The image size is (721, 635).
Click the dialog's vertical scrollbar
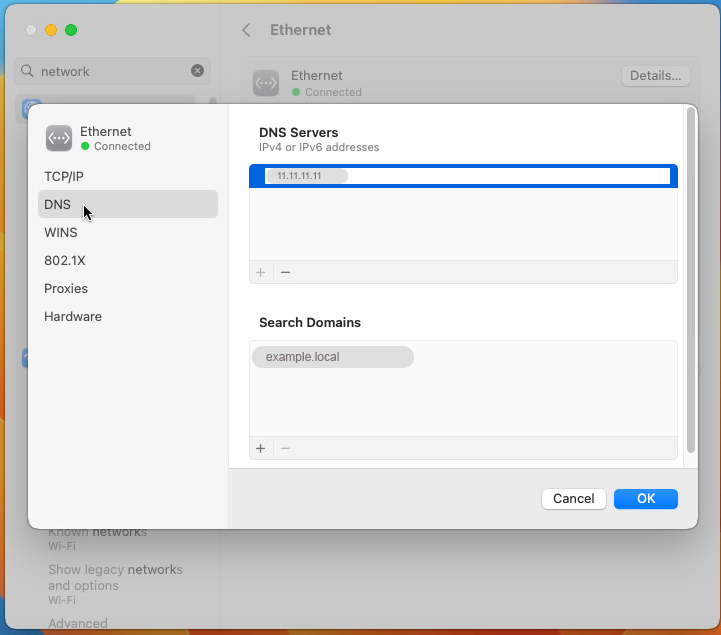690,280
